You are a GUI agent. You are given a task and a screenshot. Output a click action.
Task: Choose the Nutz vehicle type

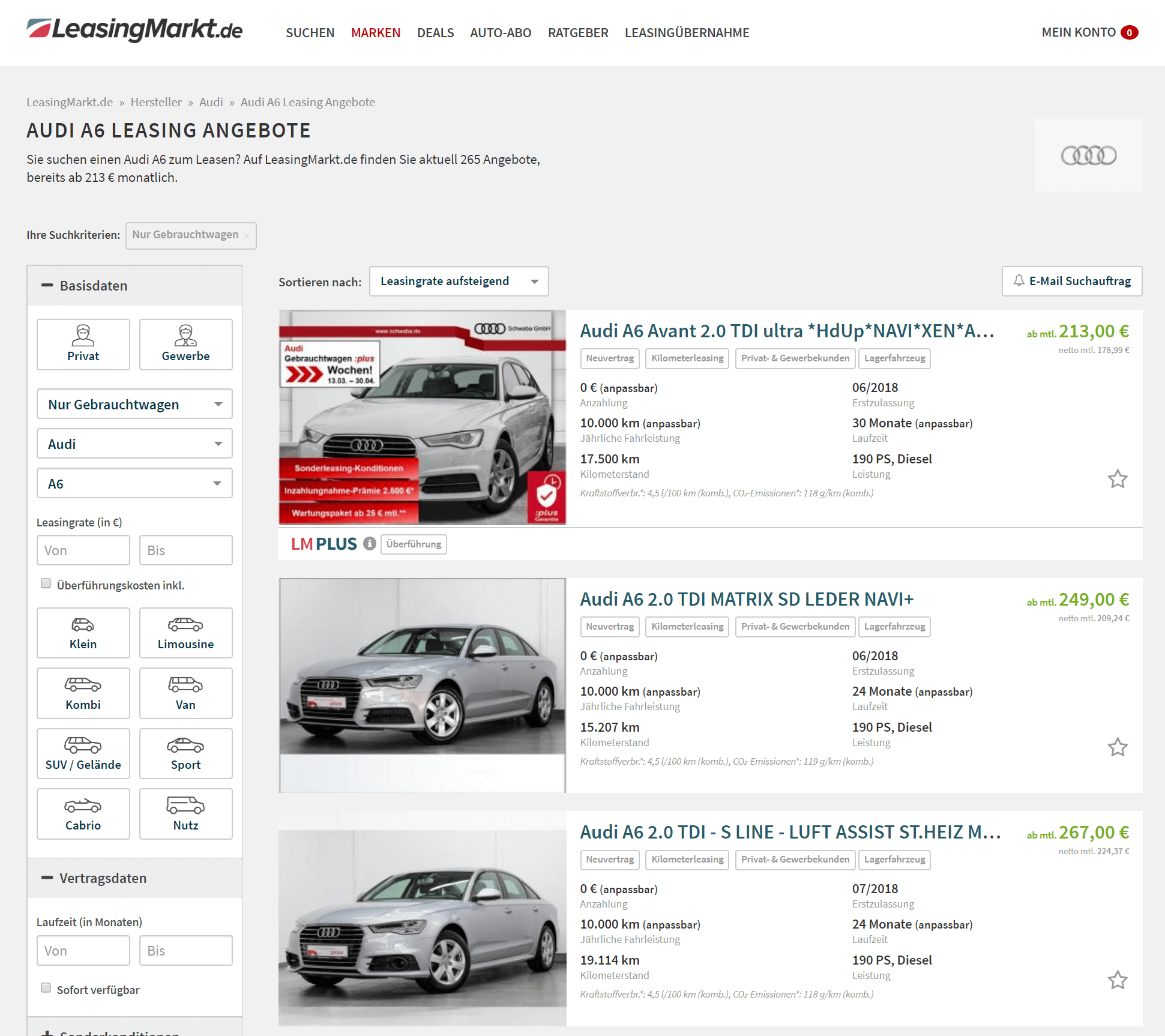pyautogui.click(x=186, y=814)
